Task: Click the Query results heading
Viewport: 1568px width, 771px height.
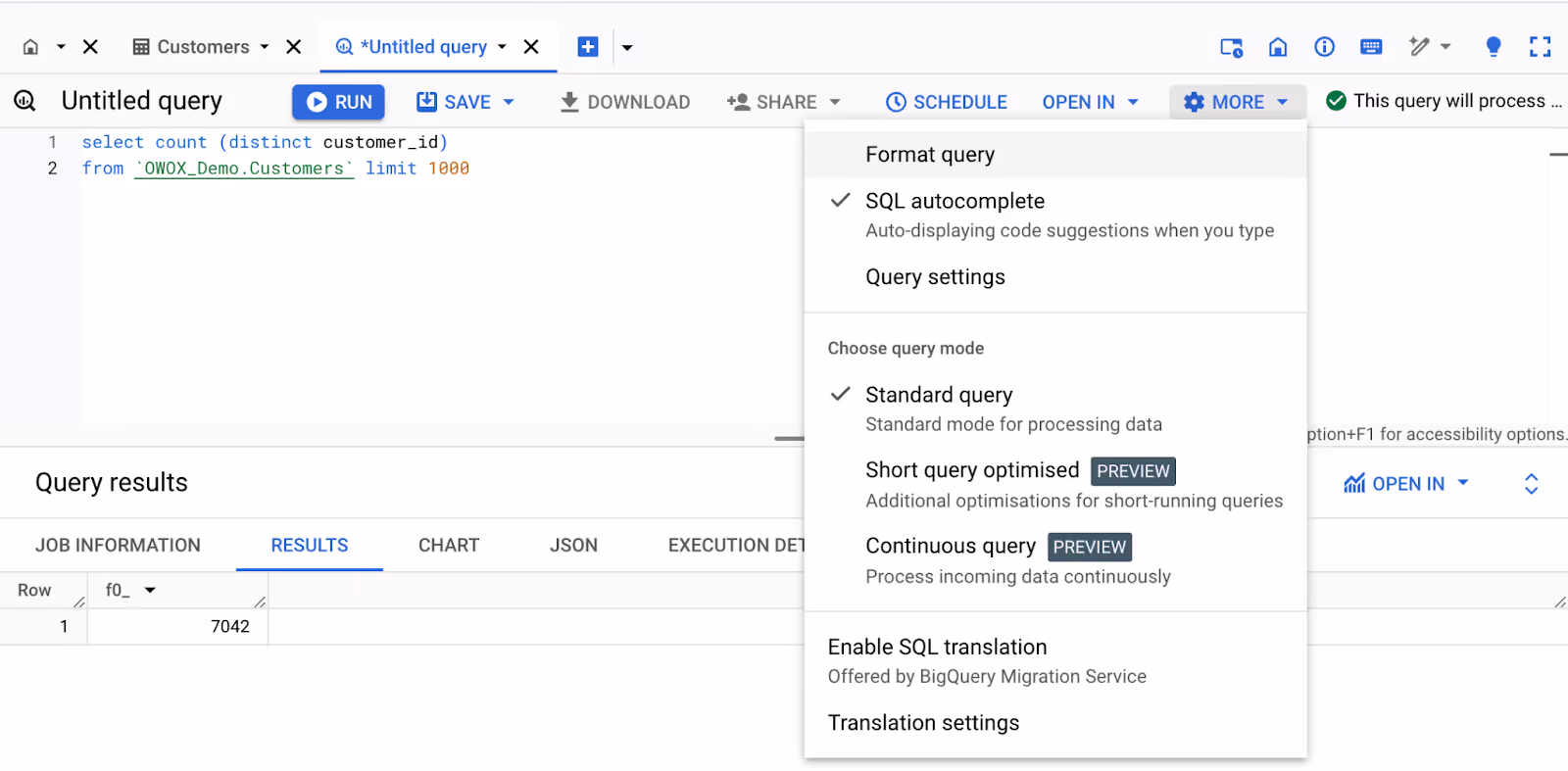Action: (112, 482)
